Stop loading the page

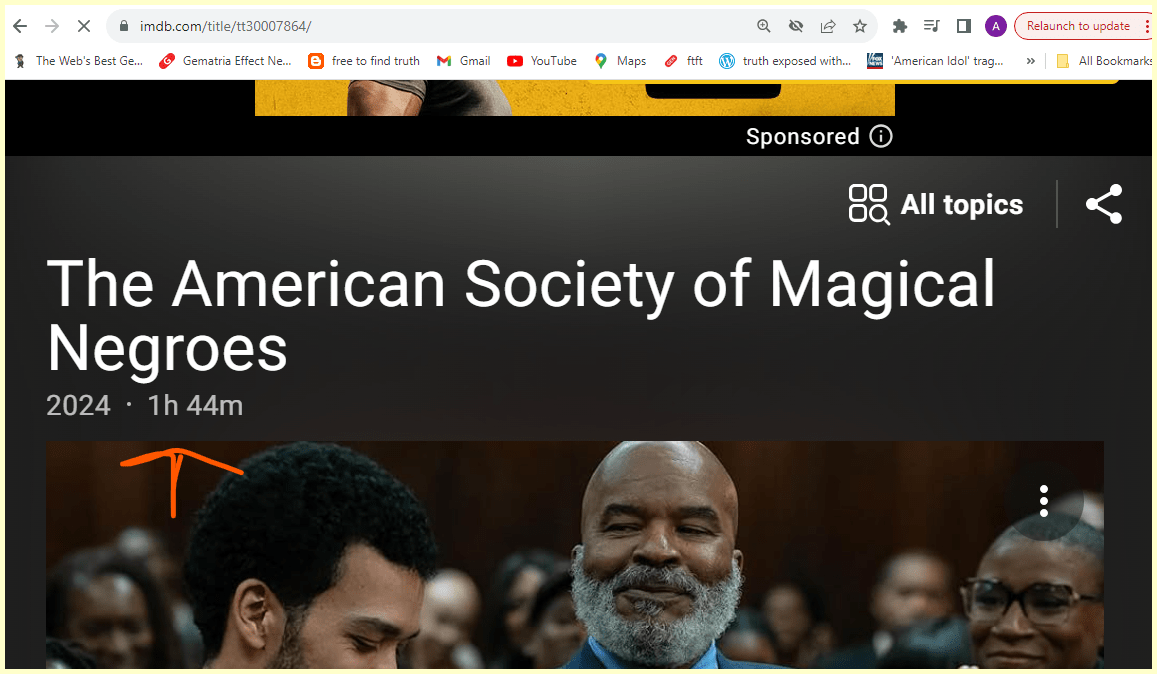click(x=84, y=27)
